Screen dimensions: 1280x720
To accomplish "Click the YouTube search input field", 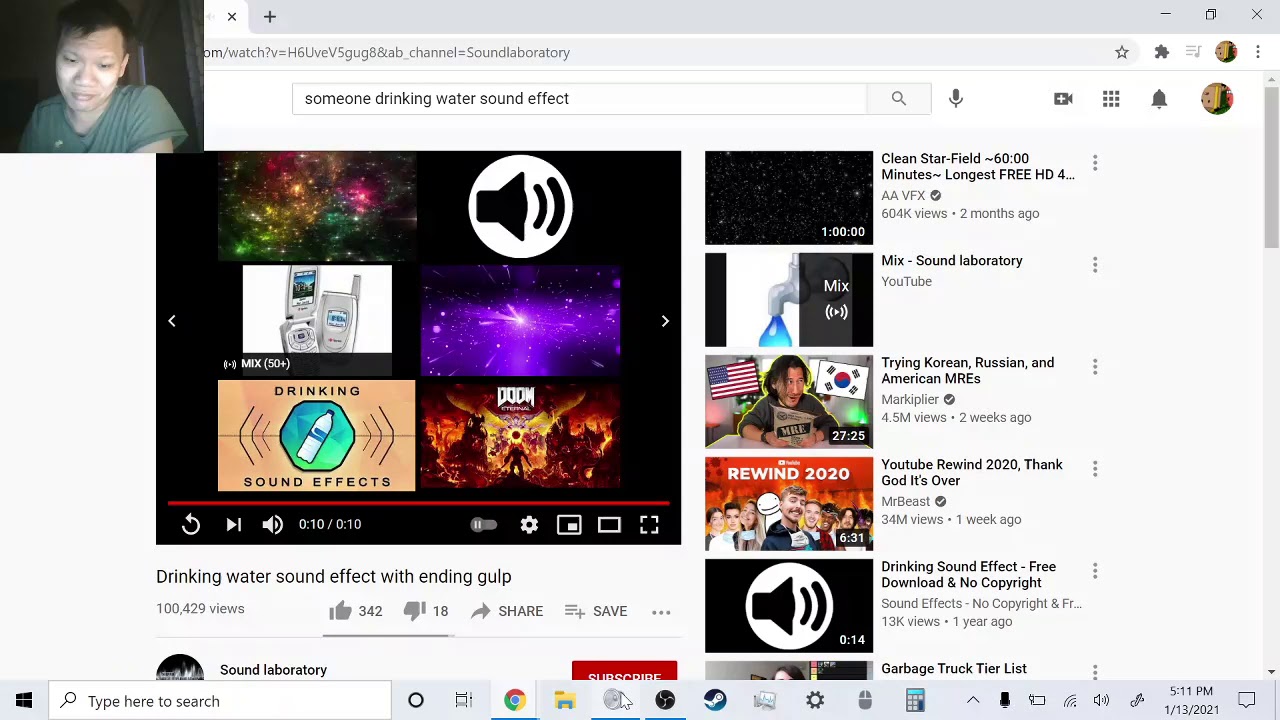I will click(580, 98).
